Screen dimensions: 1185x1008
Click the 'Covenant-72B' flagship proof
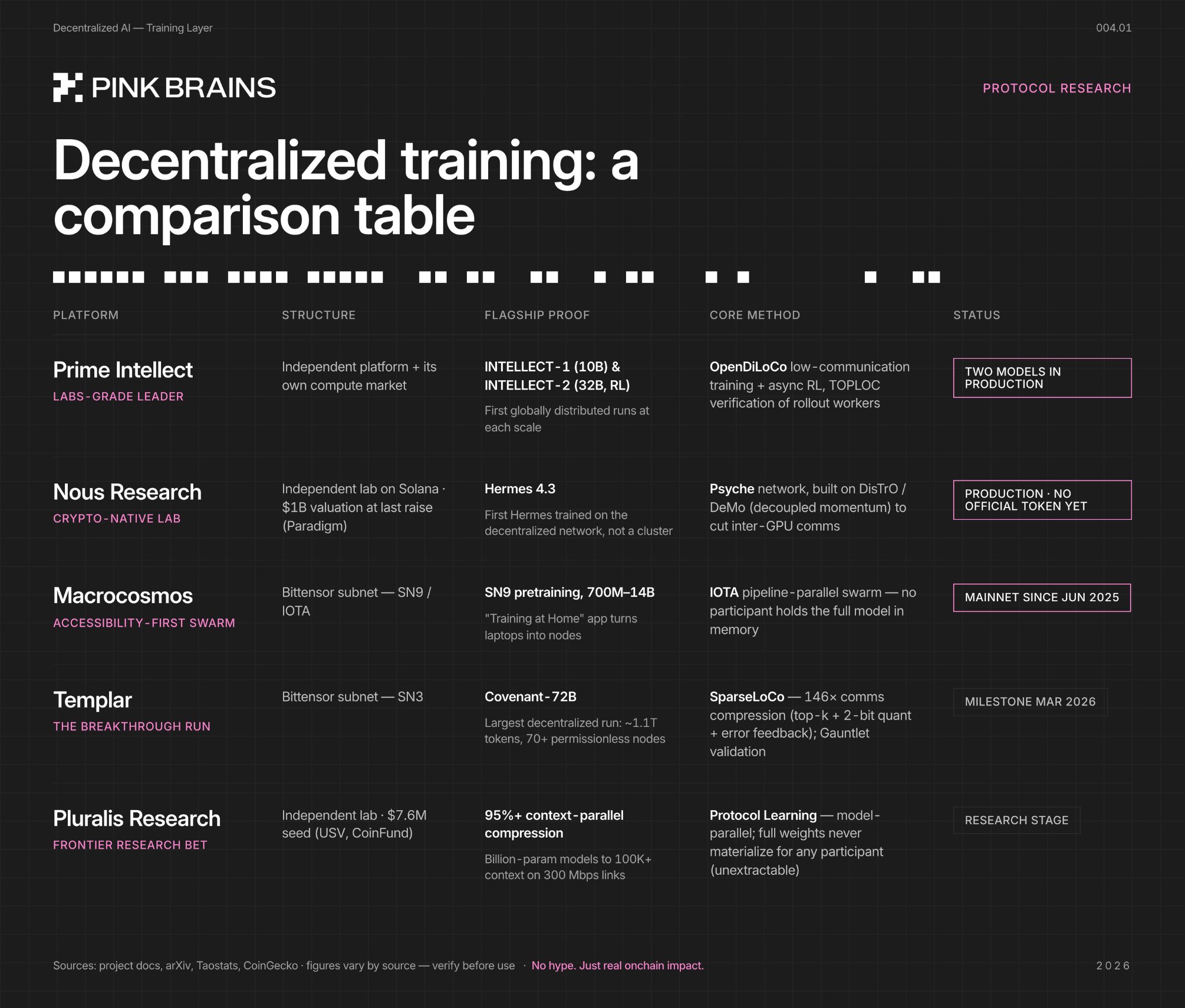[531, 697]
